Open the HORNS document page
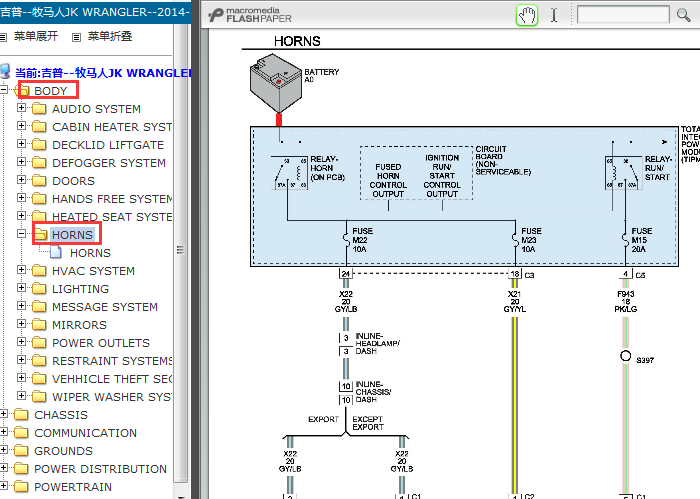The height and width of the screenshot is (499, 700). pyautogui.click(x=90, y=253)
